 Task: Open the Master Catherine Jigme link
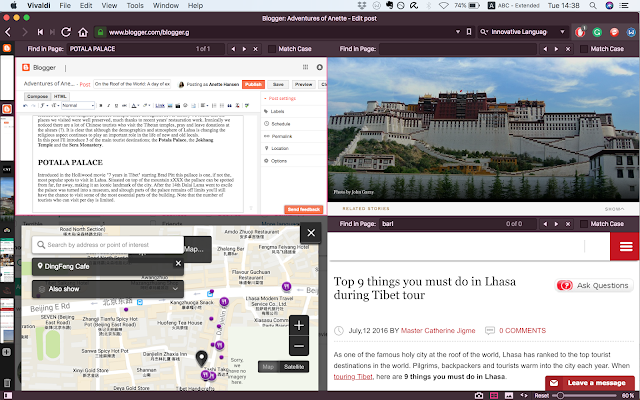coord(438,331)
